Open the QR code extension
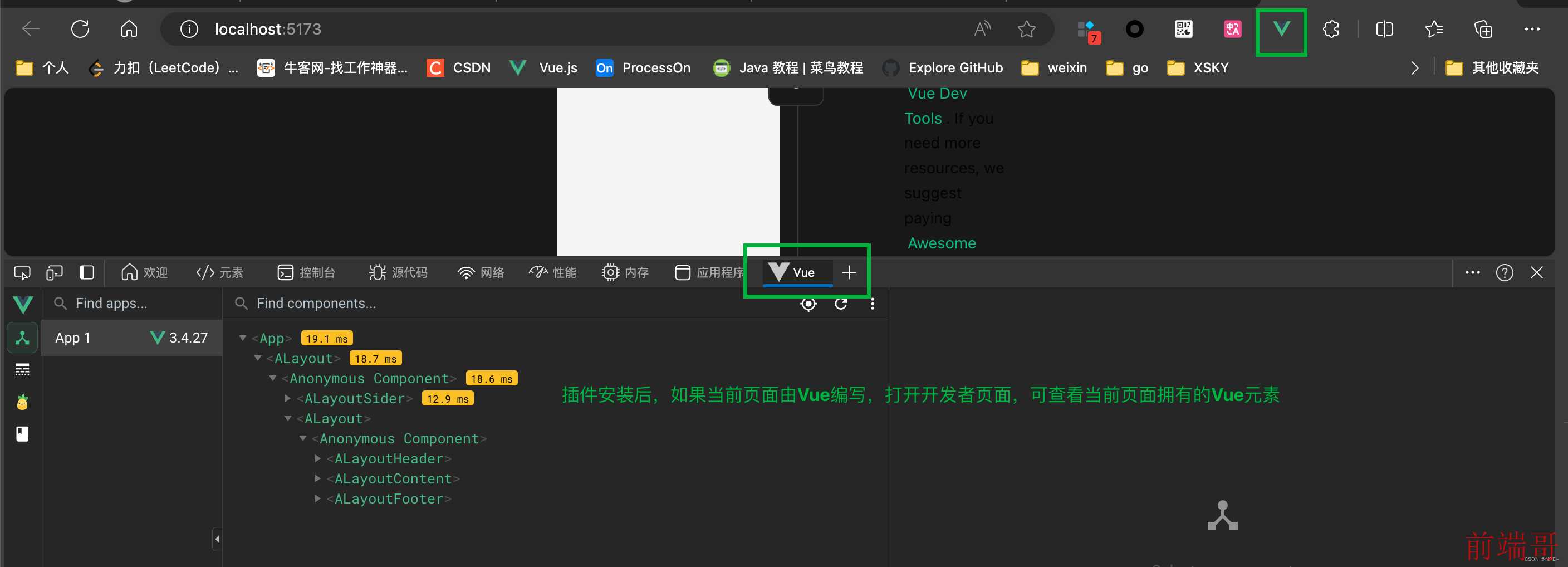The image size is (1568, 567). [1183, 28]
